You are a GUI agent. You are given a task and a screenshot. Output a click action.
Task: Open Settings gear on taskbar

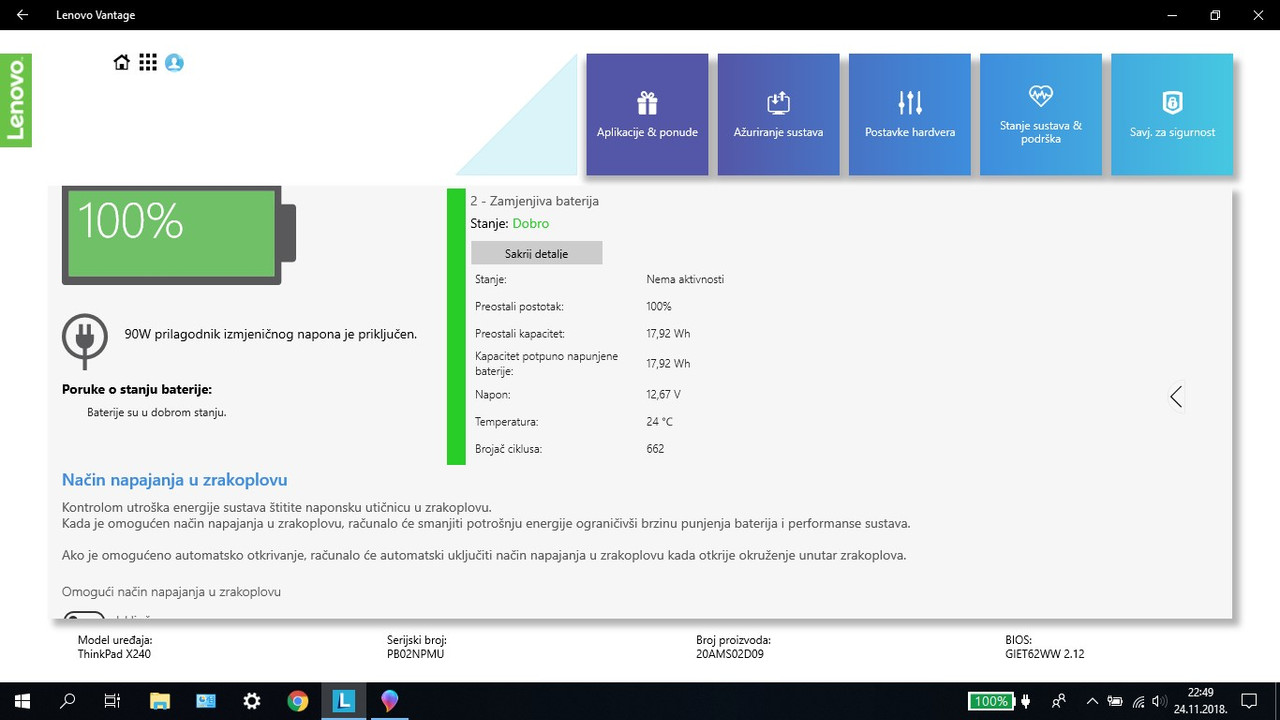click(x=252, y=701)
